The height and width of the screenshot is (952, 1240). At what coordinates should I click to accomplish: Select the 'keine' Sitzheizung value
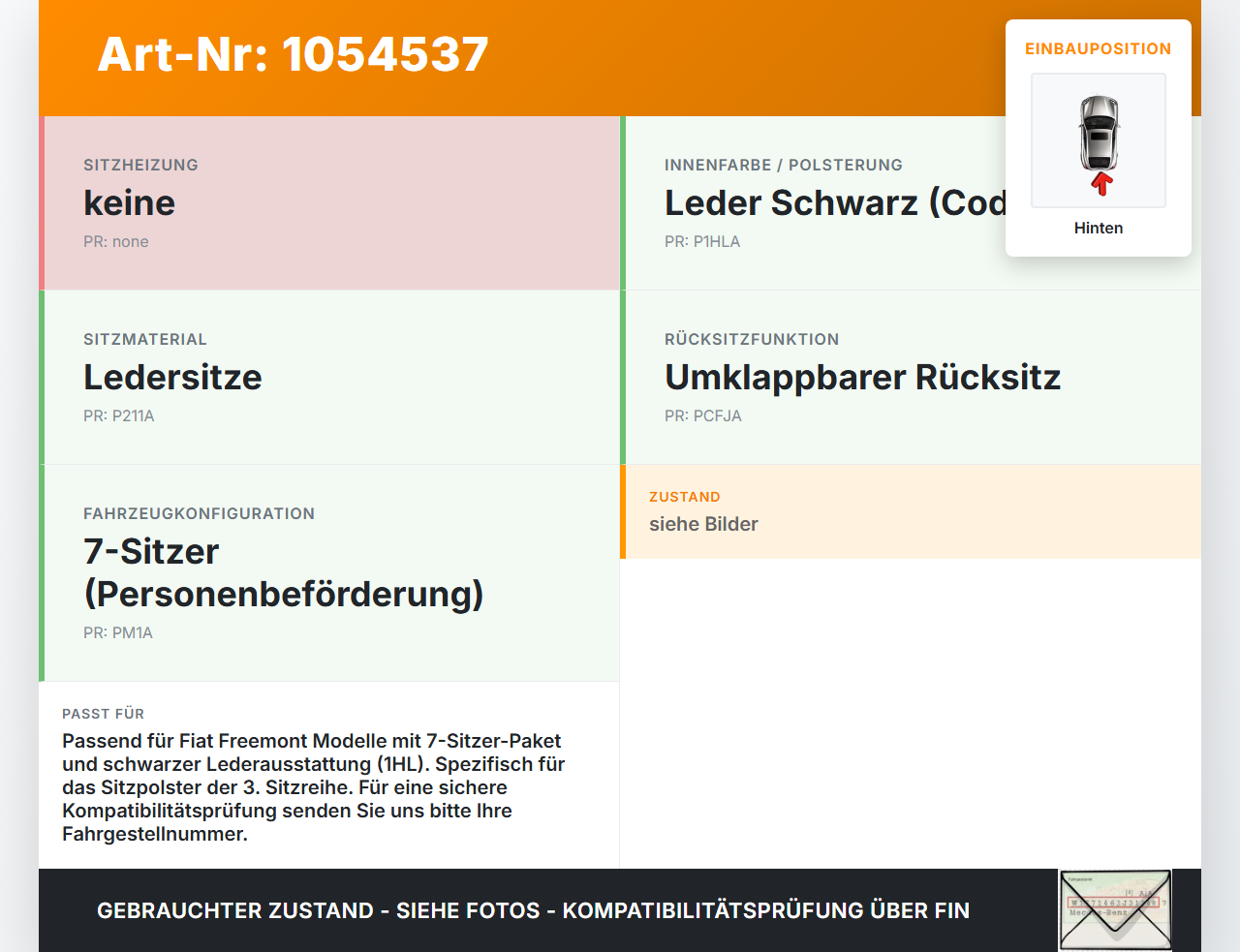coord(130,202)
